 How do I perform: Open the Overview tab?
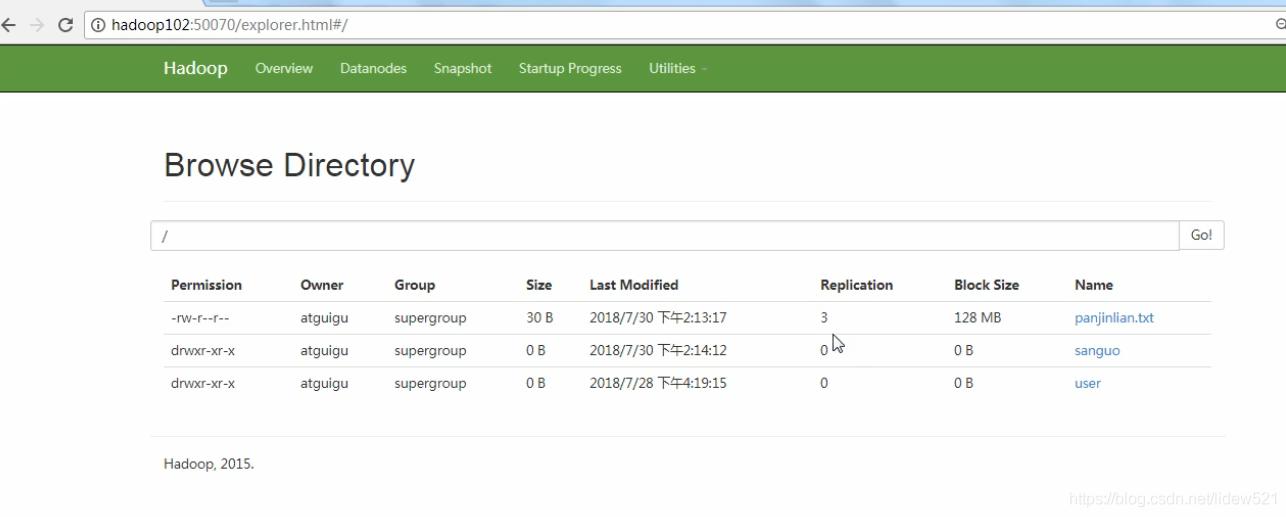[284, 69]
